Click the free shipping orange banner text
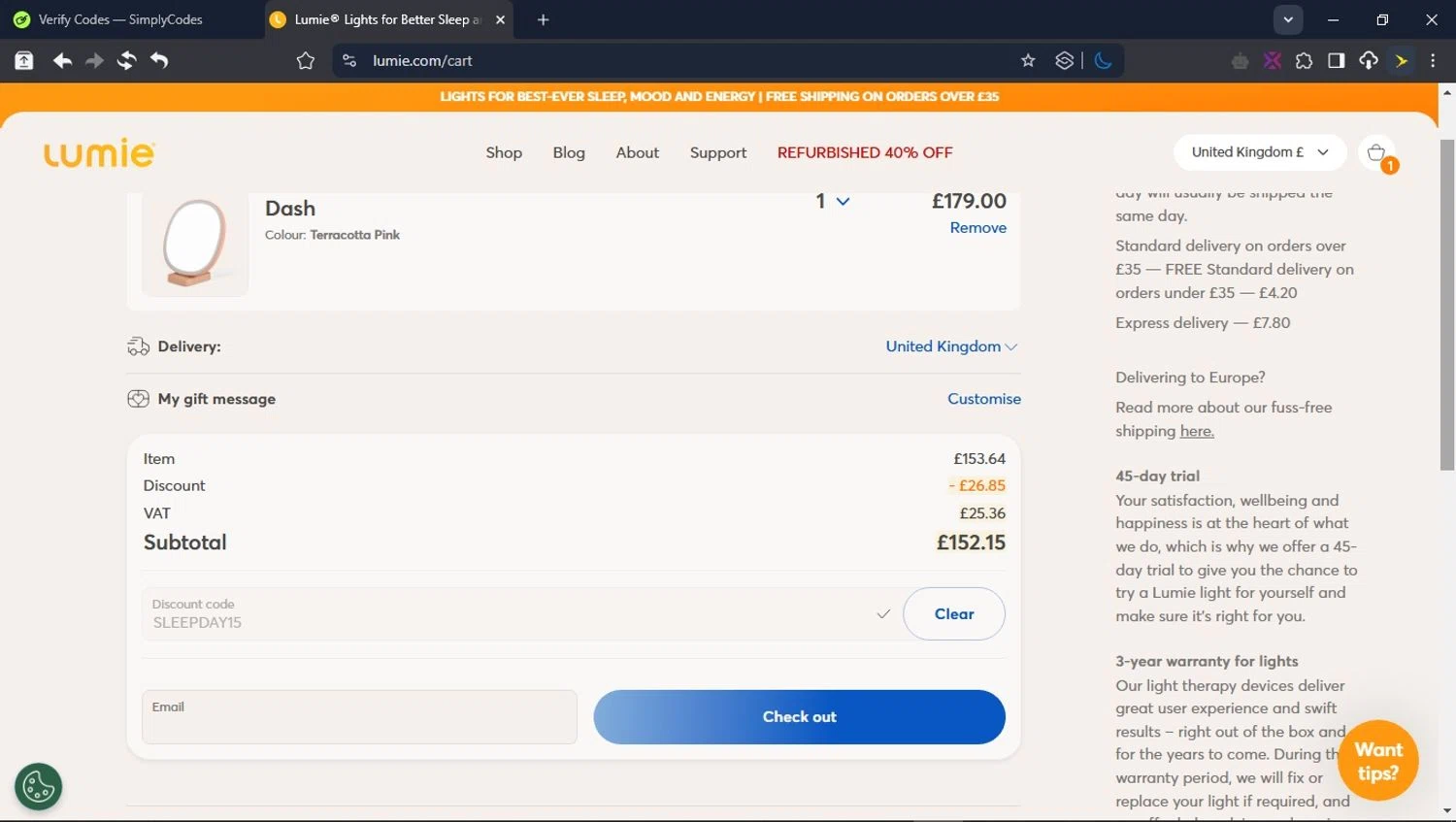The width and height of the screenshot is (1456, 822). tap(719, 96)
